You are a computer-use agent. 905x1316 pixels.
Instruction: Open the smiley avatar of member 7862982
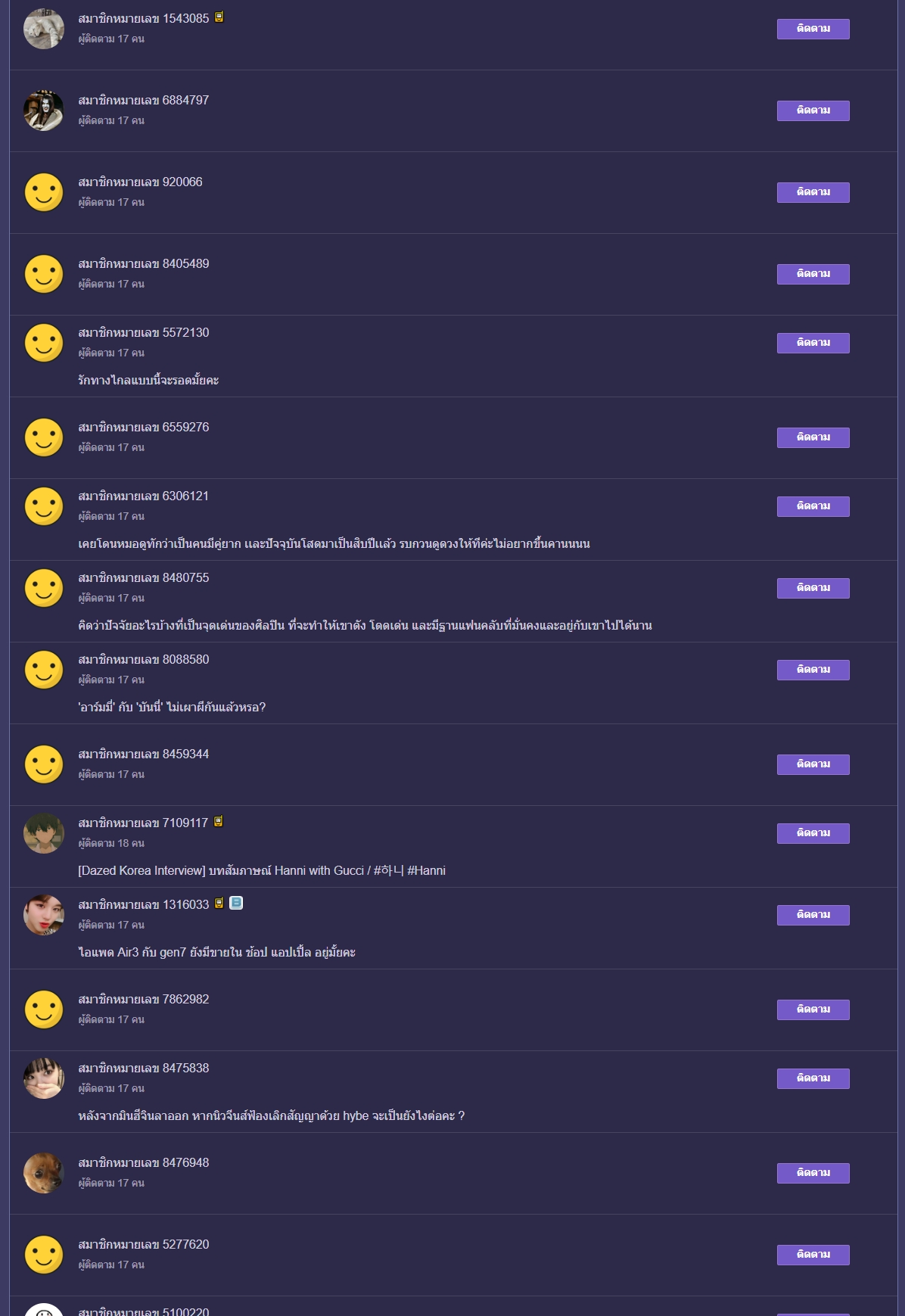pos(44,1010)
